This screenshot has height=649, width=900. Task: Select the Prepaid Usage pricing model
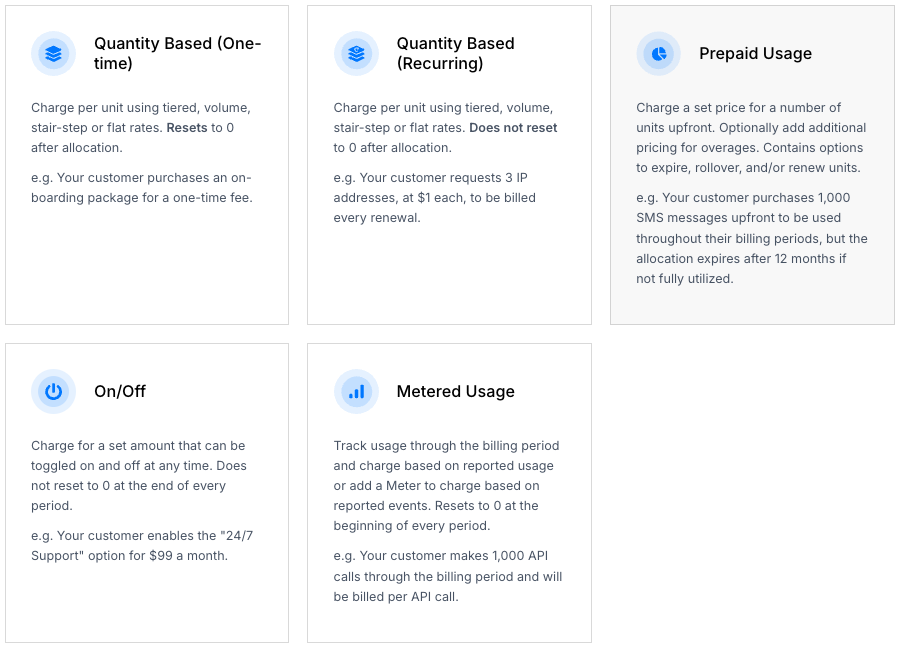753,165
